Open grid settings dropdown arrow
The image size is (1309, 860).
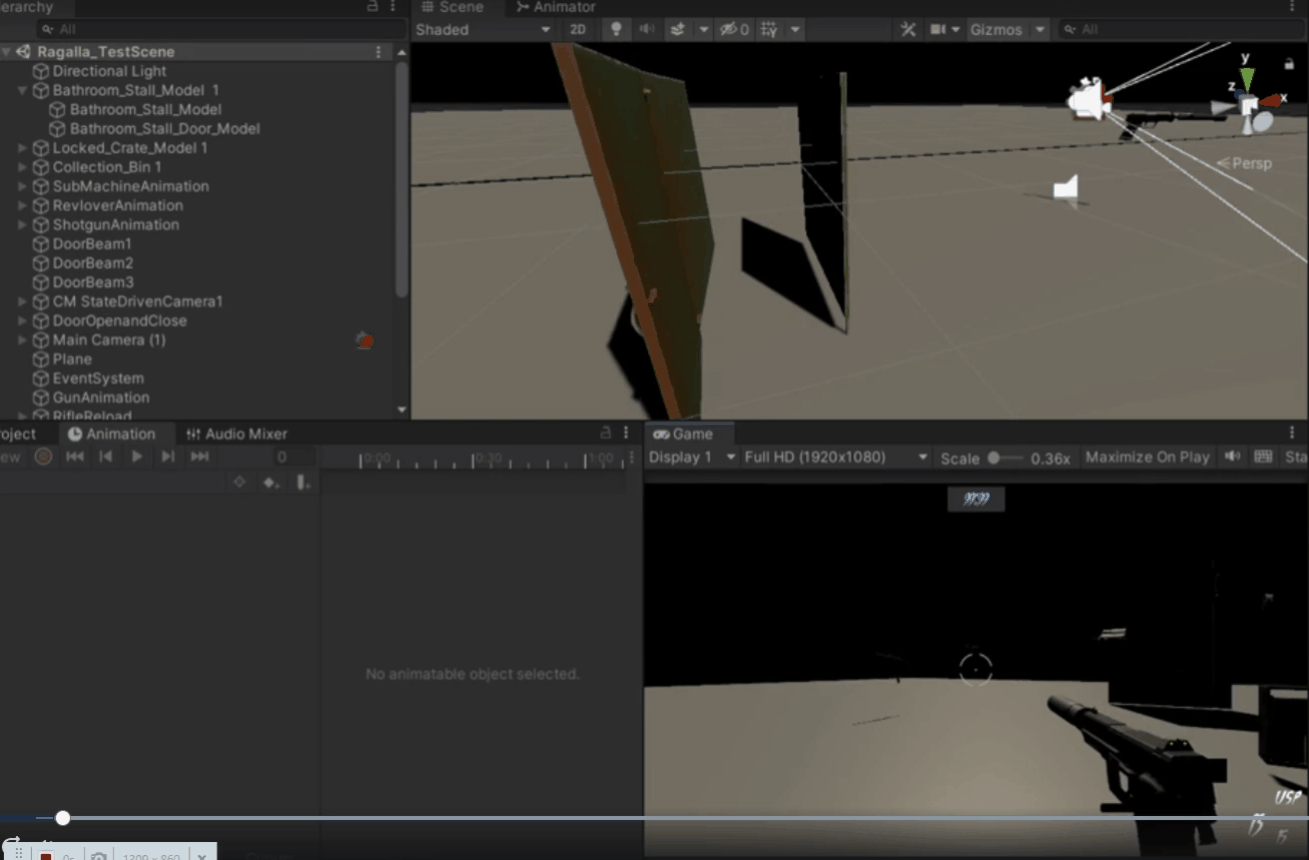coord(796,29)
